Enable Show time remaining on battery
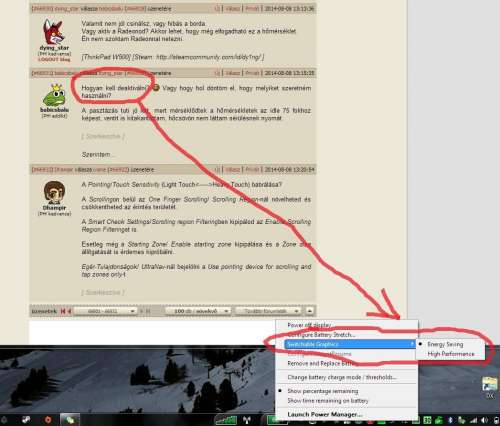 click(347, 401)
